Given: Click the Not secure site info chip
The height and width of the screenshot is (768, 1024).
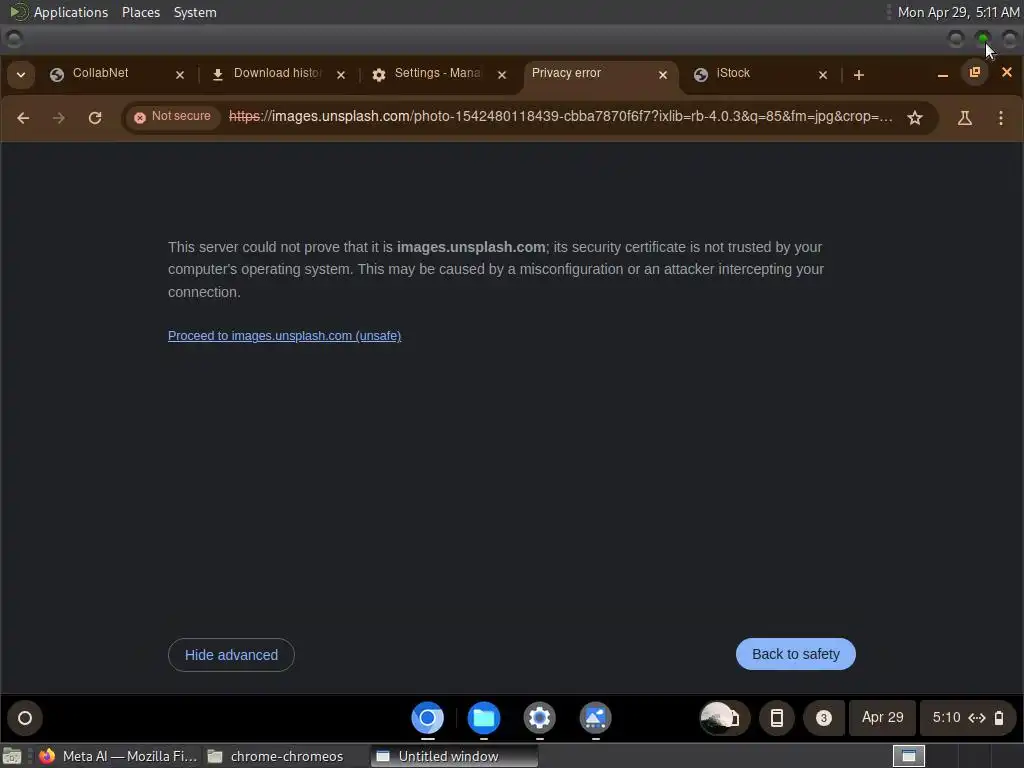Looking at the screenshot, I should (172, 117).
